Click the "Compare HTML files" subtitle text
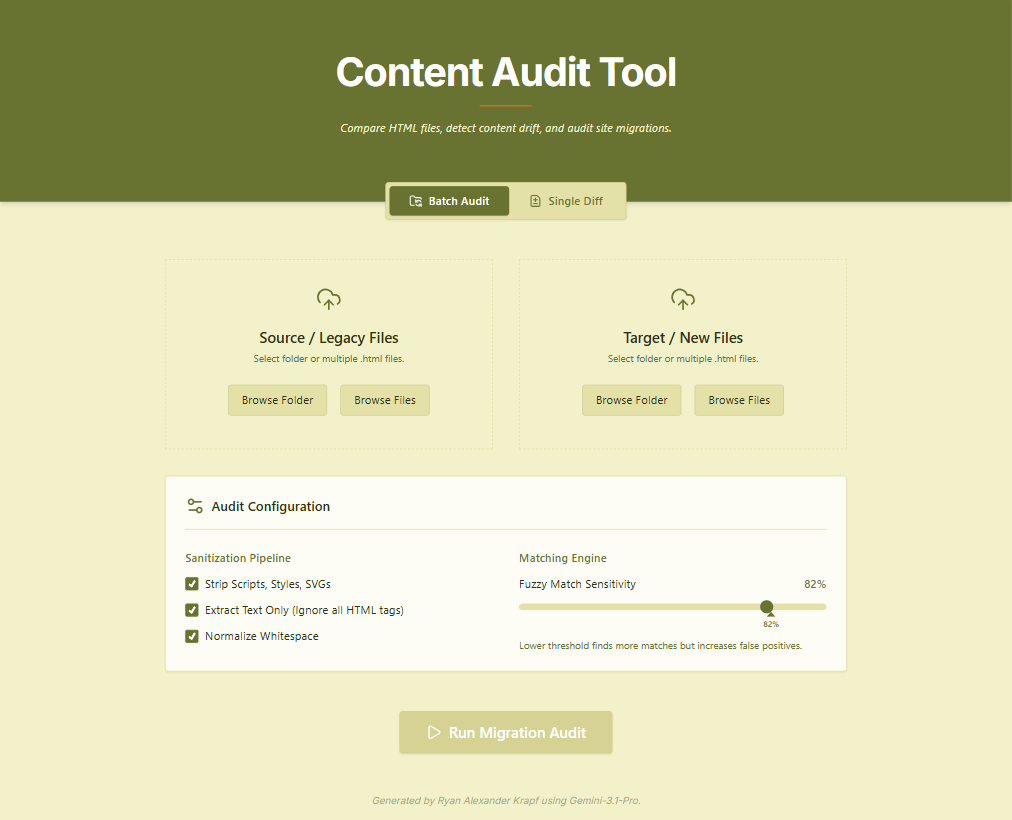Viewport: 1012px width, 820px height. (x=506, y=128)
